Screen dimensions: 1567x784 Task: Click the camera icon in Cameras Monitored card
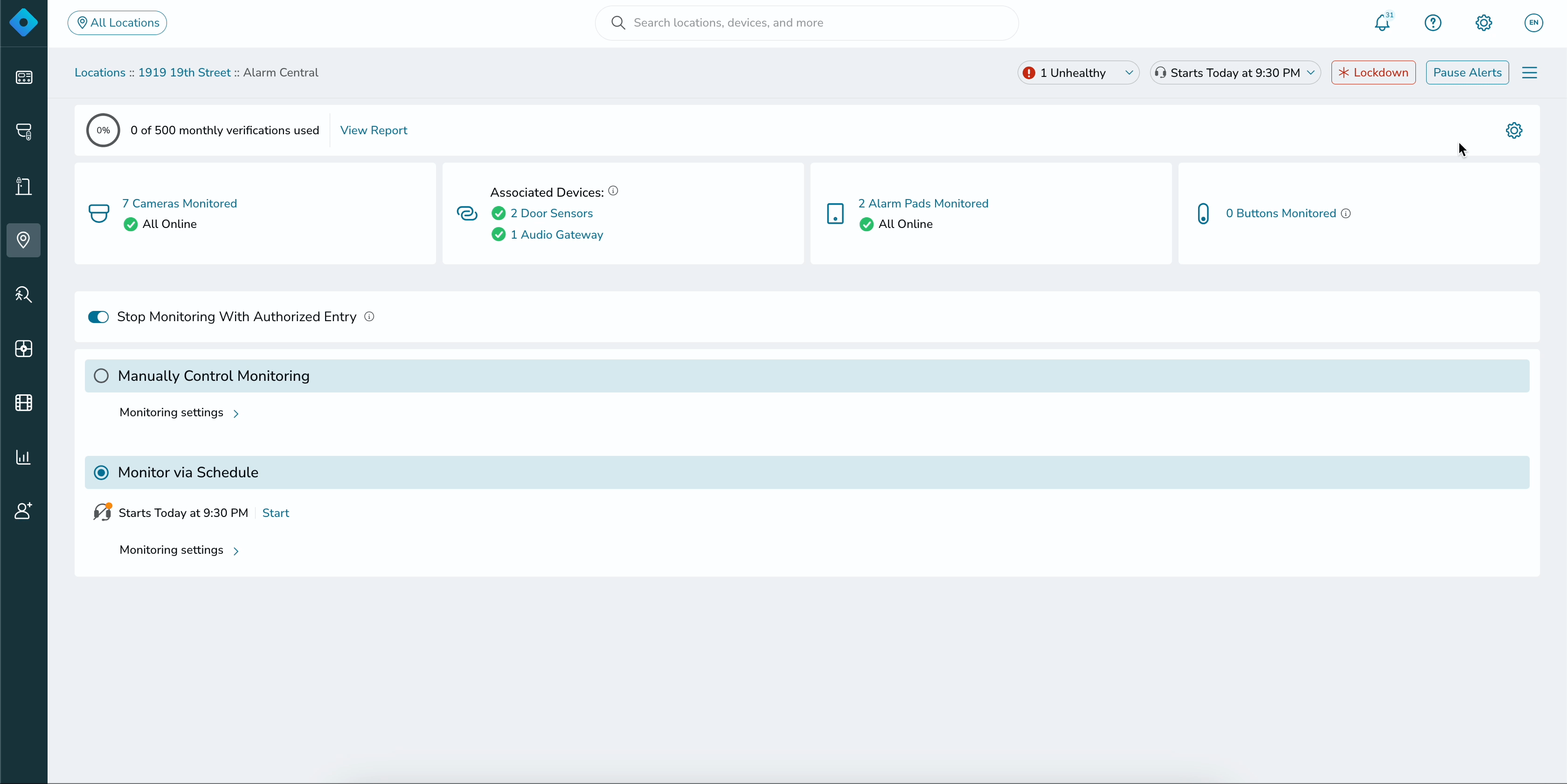99,213
